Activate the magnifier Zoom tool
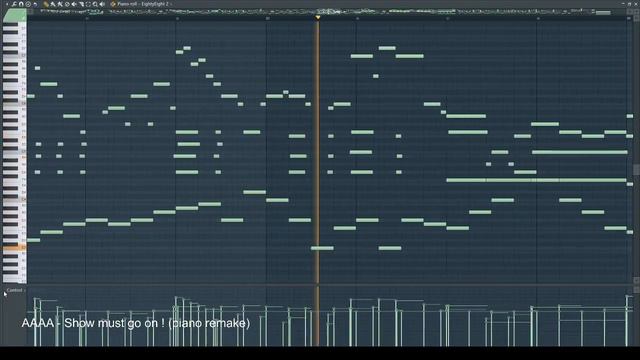 95,4
